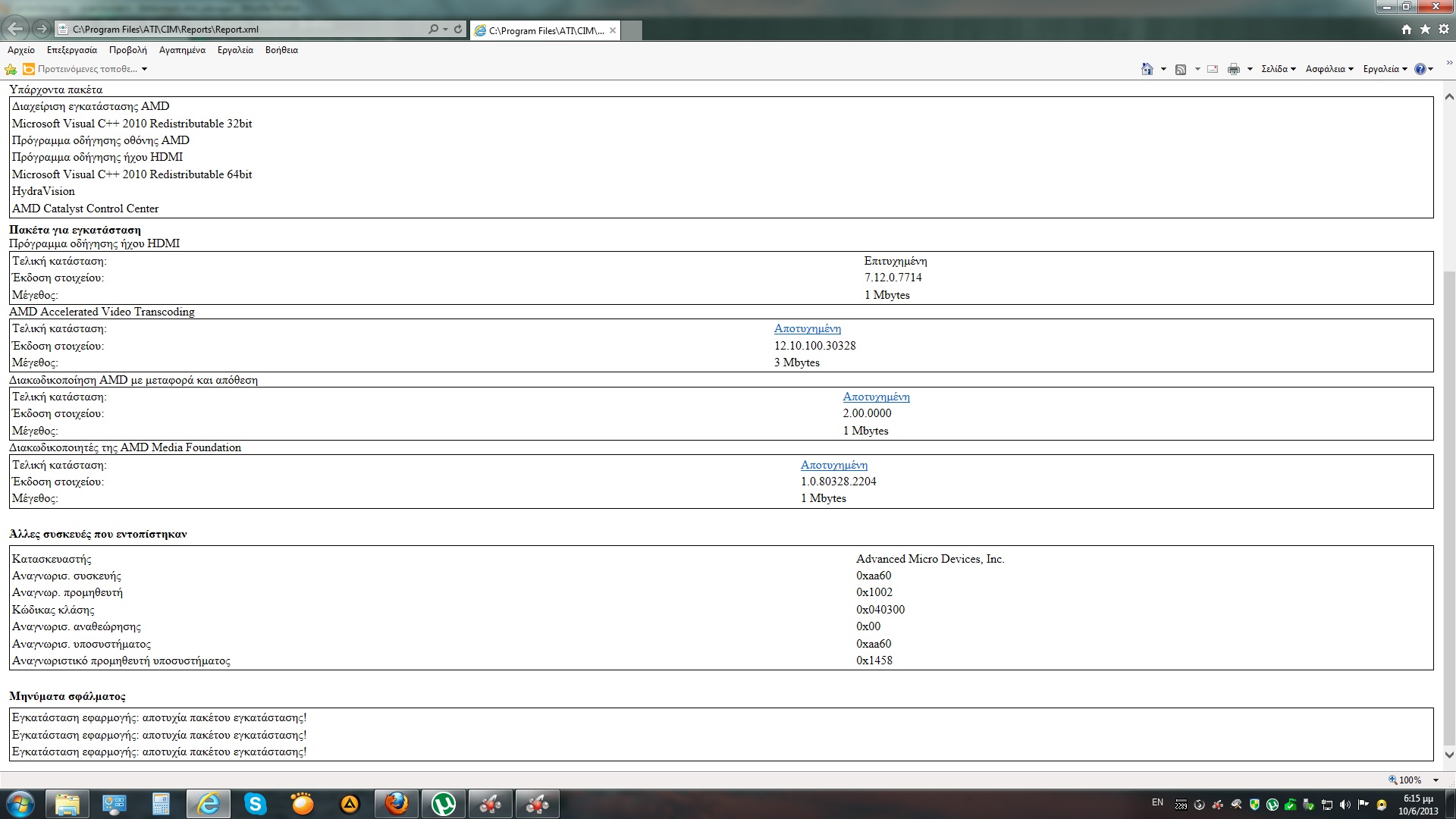Switch to Internet Explorer in the taskbar
Screen dimensions: 1456x819
(209, 804)
